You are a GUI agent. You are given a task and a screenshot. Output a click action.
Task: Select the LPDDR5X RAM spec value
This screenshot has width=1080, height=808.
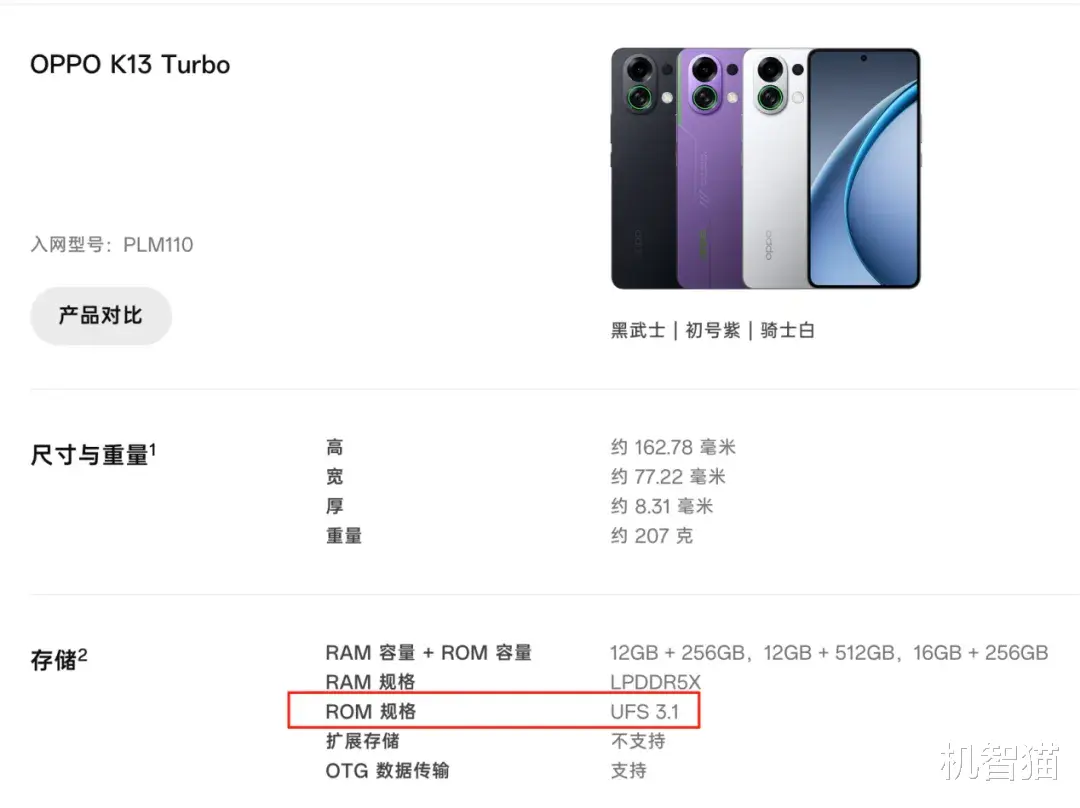656,681
